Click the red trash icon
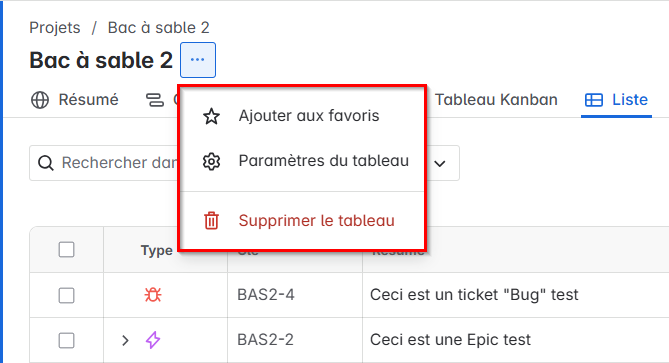The width and height of the screenshot is (669, 363). point(211,221)
